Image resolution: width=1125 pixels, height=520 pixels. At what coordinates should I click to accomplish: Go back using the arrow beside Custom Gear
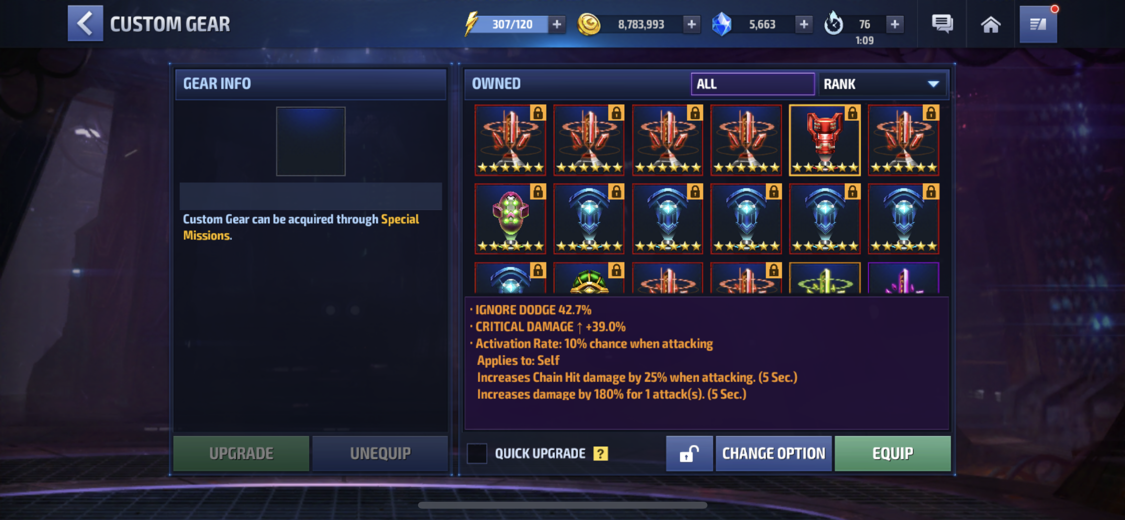tap(85, 24)
